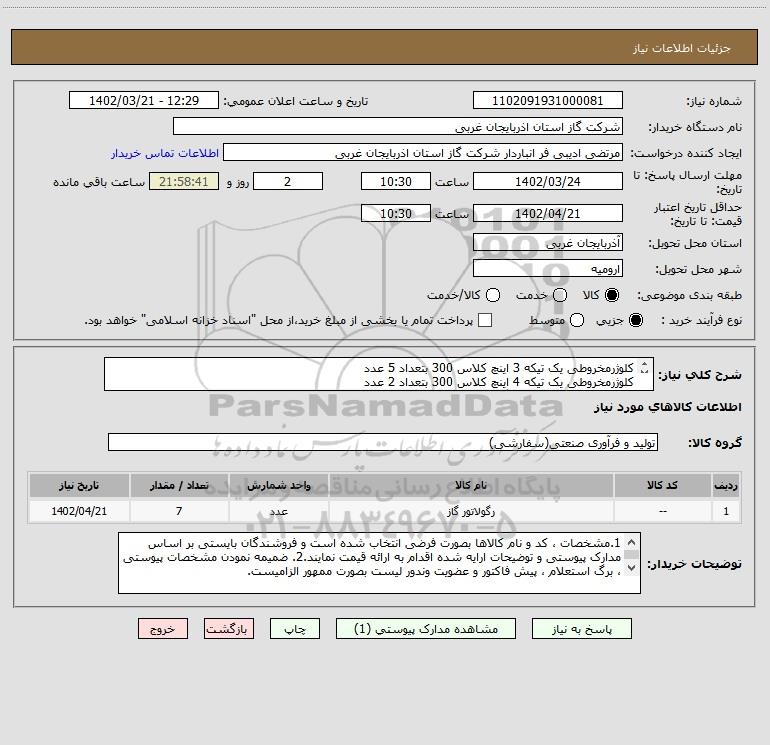Click the رگولاتور گاز item name cell

(470, 511)
